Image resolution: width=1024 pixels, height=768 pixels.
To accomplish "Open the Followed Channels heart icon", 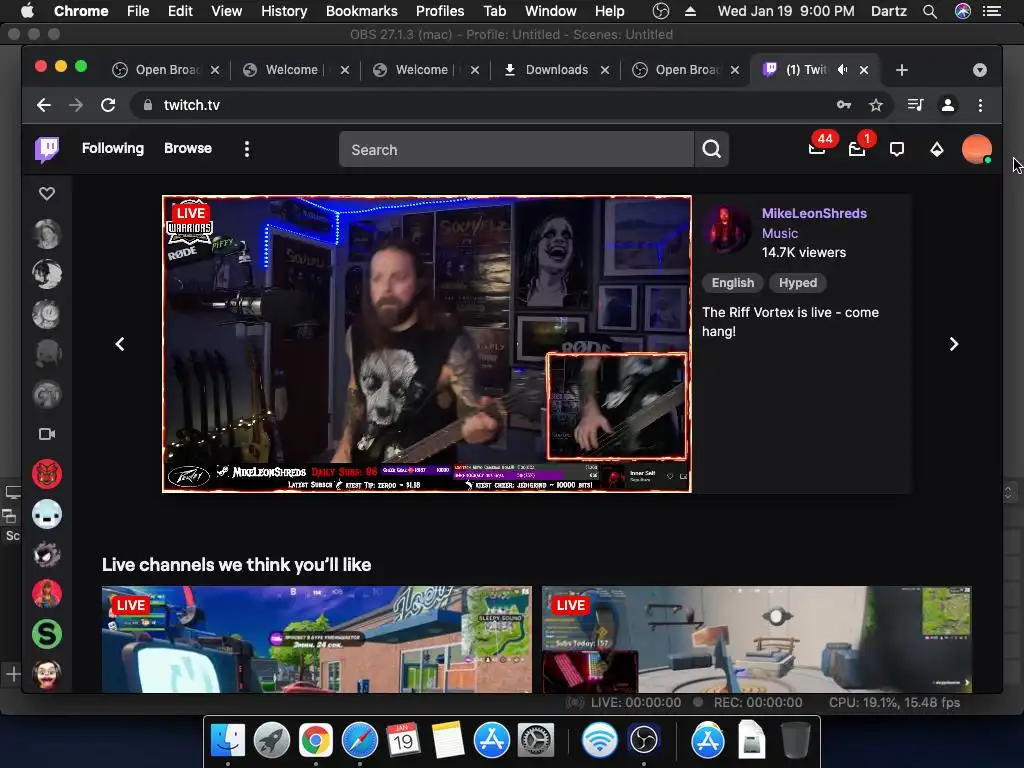I will (47, 193).
